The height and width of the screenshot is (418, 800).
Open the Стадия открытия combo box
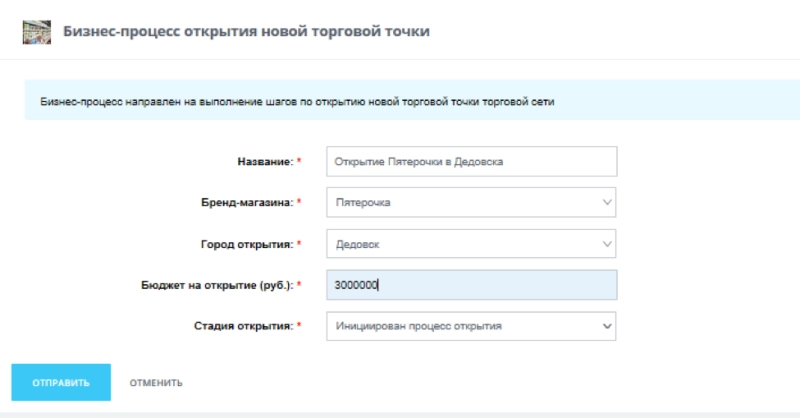point(460,326)
